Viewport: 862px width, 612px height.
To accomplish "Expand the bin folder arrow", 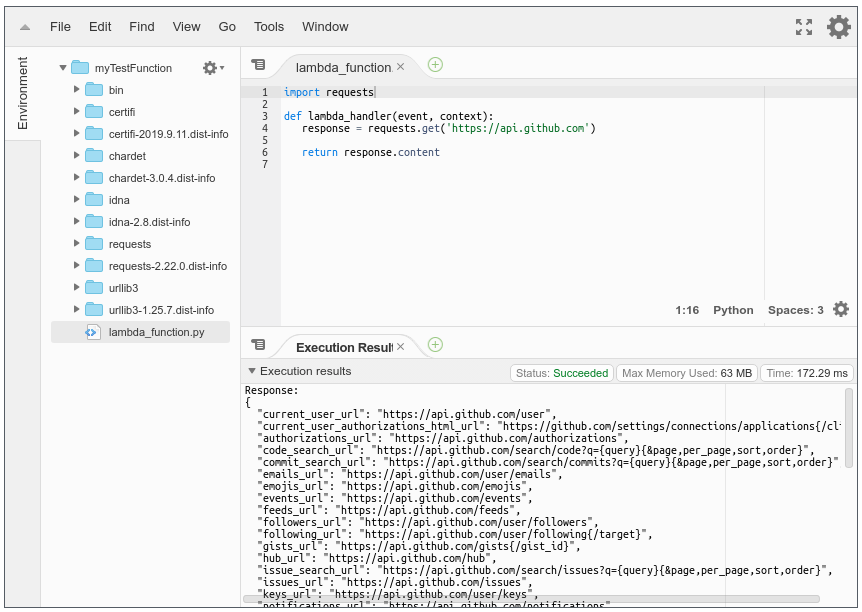I will (76, 89).
